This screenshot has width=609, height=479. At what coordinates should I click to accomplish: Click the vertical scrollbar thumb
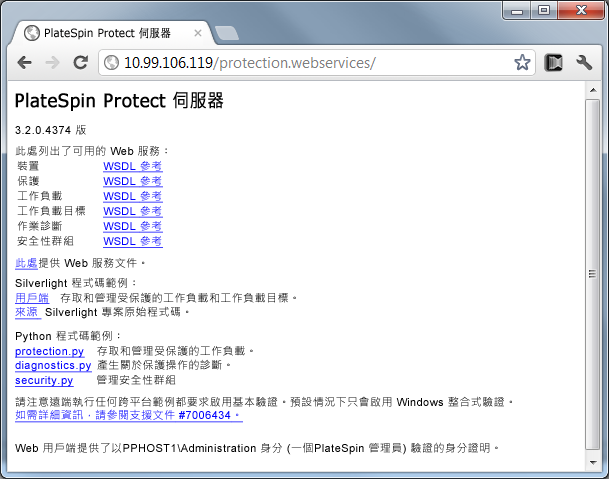(593, 274)
